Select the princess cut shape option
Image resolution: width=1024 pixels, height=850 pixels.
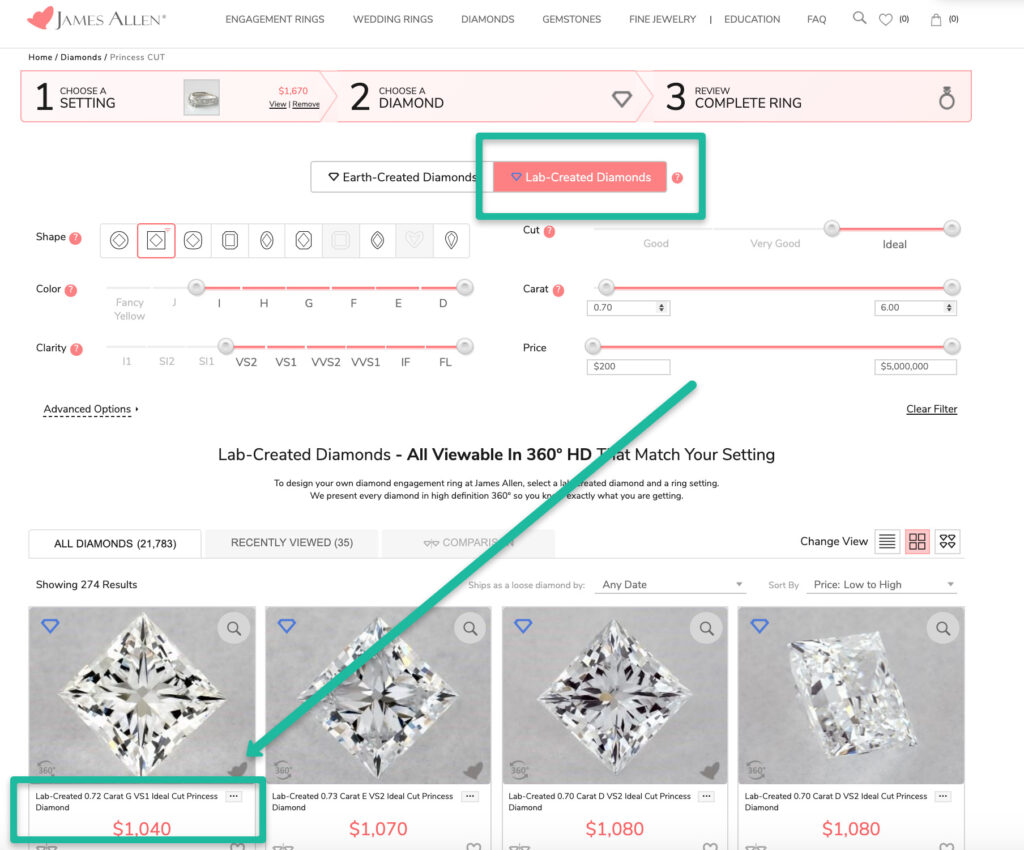pos(156,241)
